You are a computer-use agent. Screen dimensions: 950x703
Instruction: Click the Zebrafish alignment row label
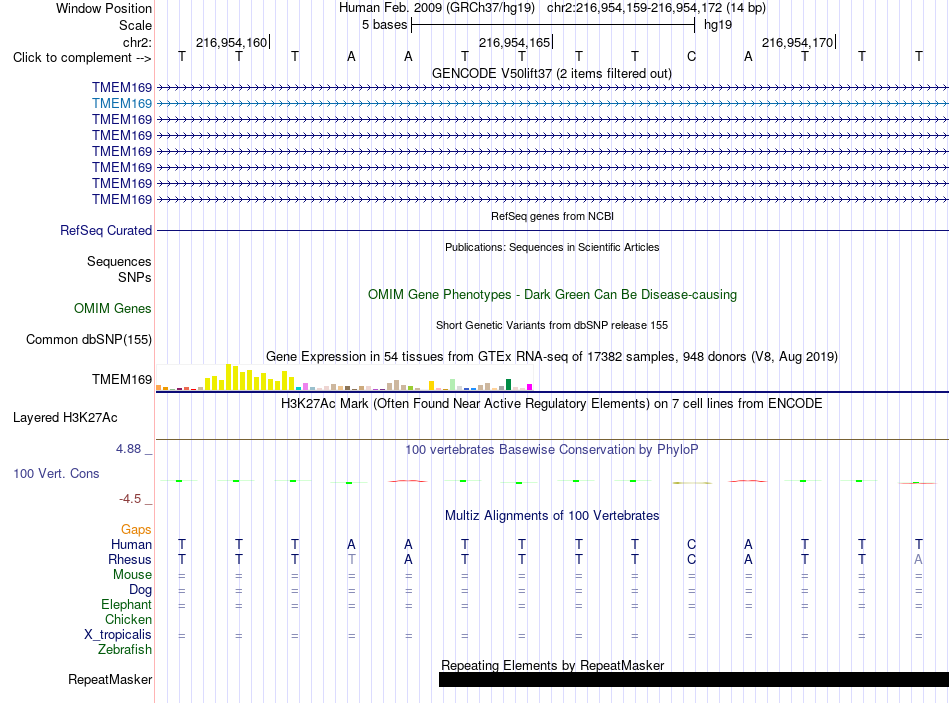click(x=125, y=650)
